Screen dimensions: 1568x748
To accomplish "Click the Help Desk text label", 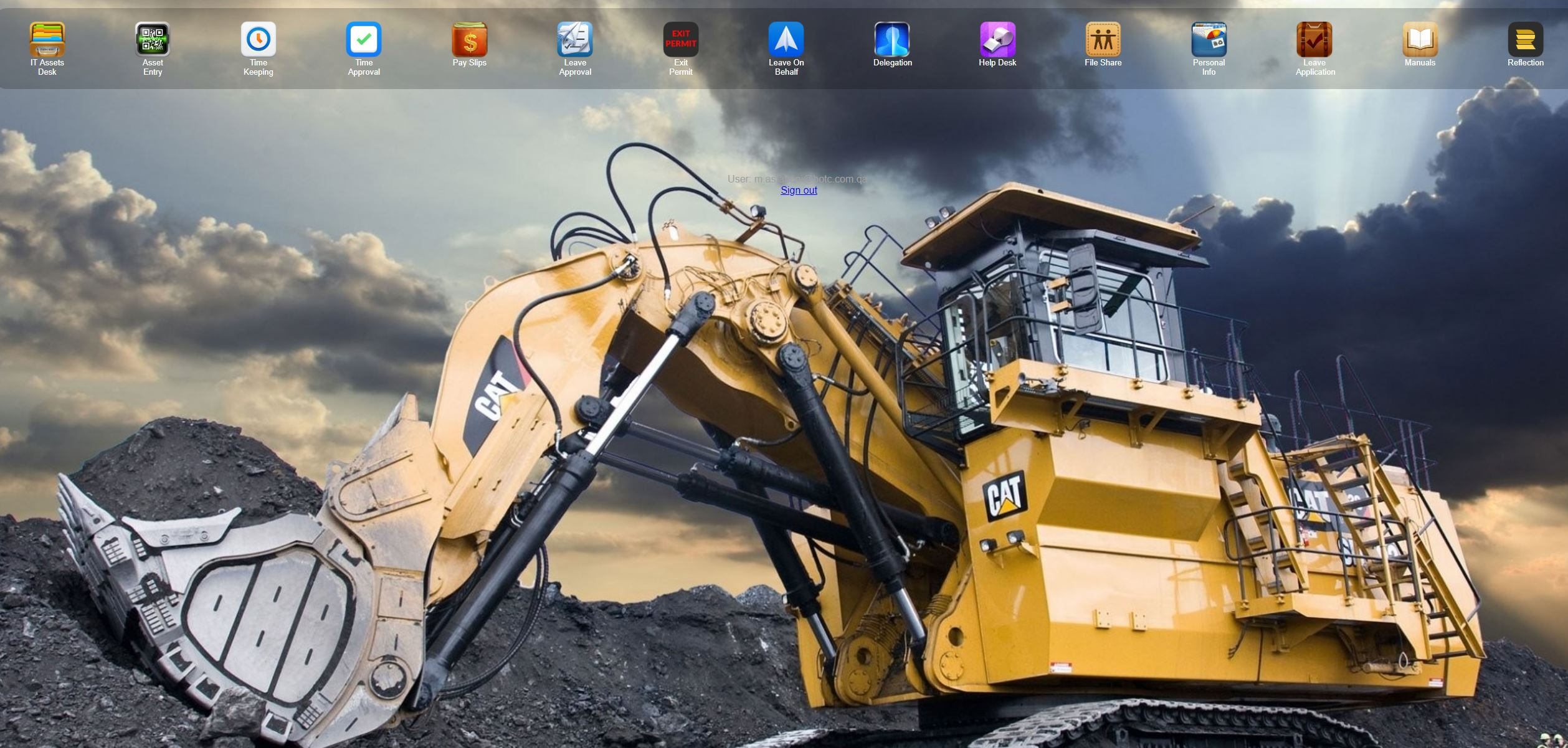I will pyautogui.click(x=997, y=63).
